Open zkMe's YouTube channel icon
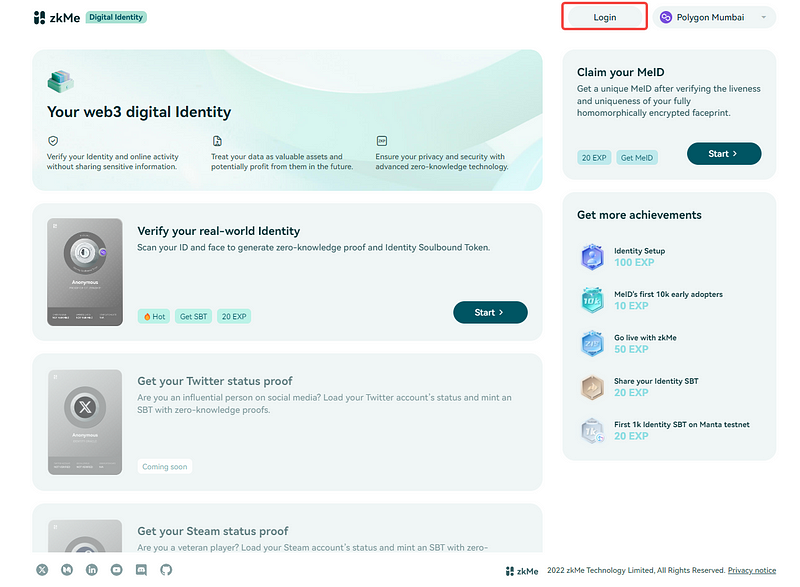The height and width of the screenshot is (587, 800). pos(116,569)
